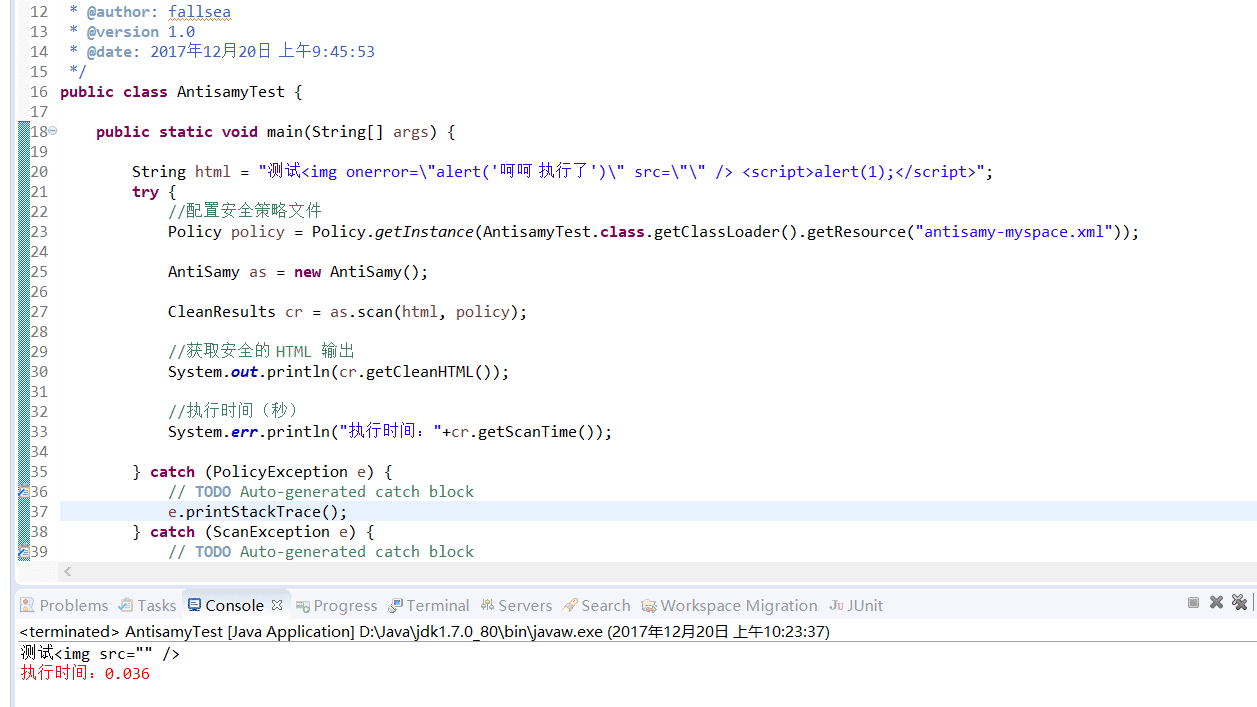This screenshot has width=1257, height=707.
Task: Open the Terminal tab
Action: click(x=429, y=605)
